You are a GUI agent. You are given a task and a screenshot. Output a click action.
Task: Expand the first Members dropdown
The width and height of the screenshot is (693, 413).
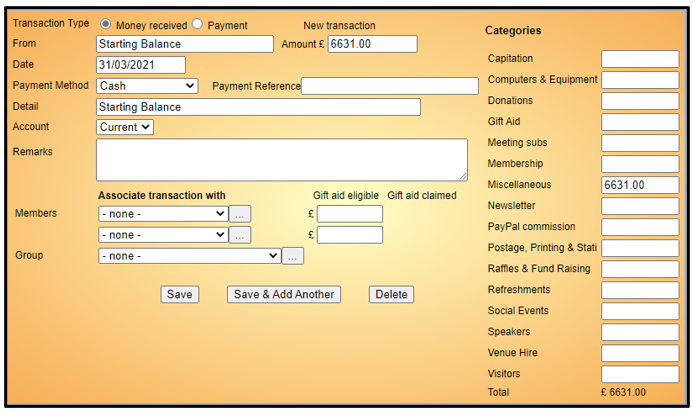(x=163, y=213)
